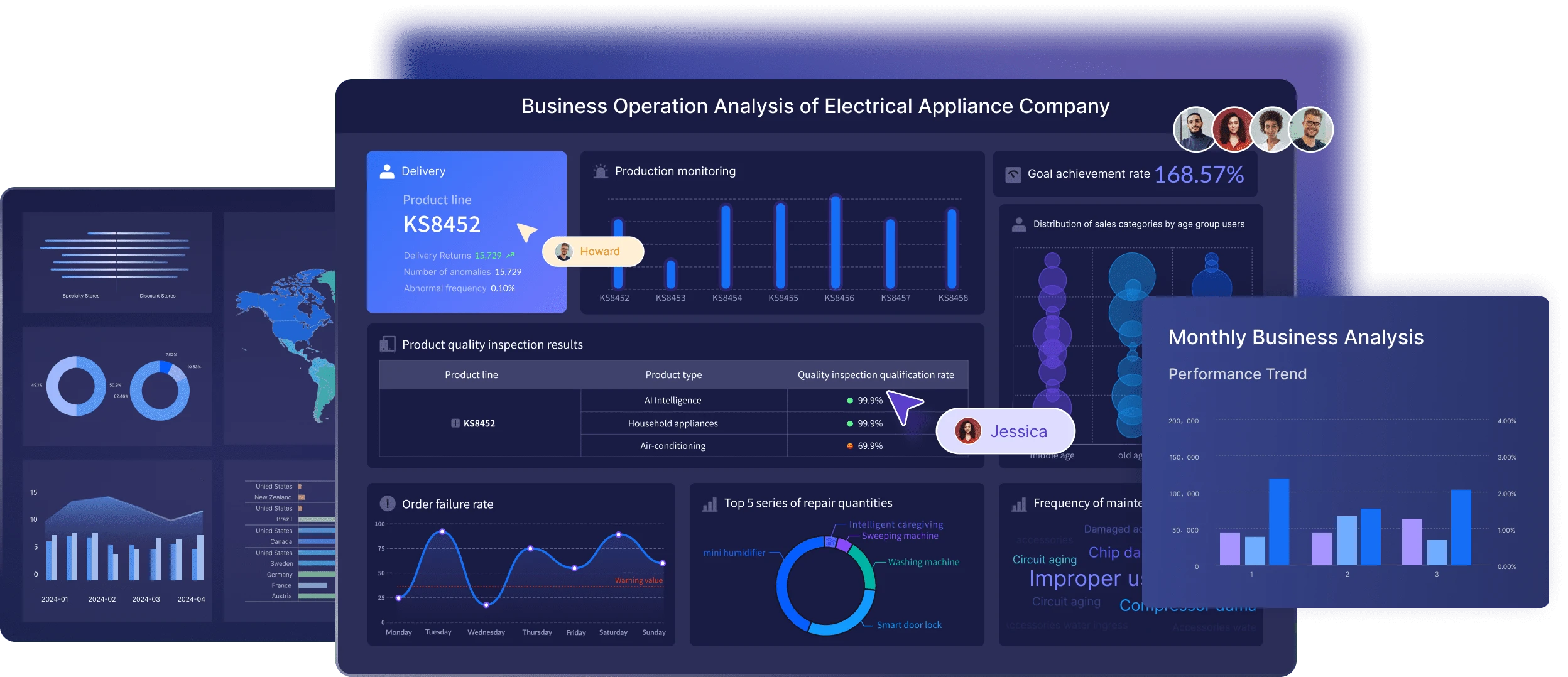Click the rightmost avatar with glasses

click(1310, 129)
